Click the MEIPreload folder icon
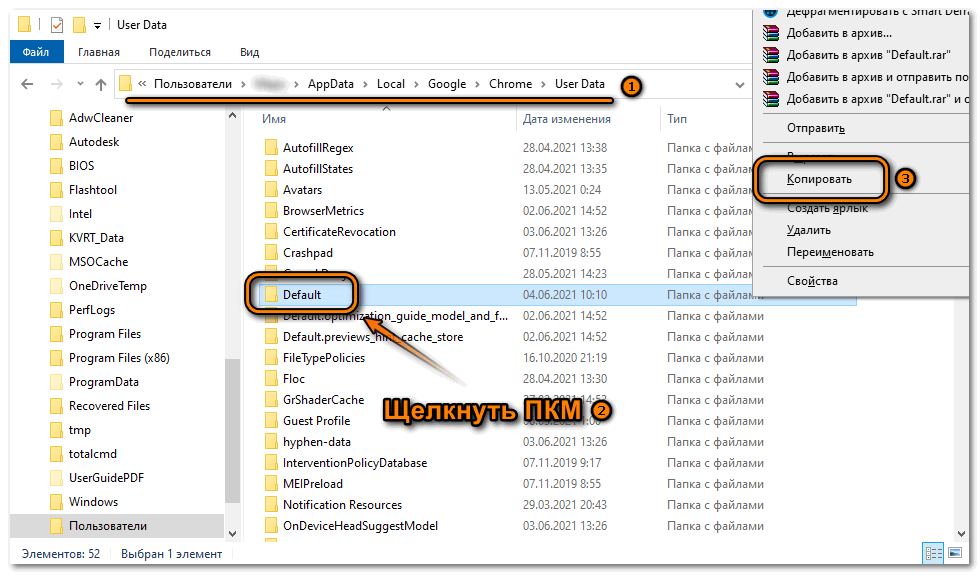Image resolution: width=980 pixels, height=575 pixels. pyautogui.click(x=271, y=484)
